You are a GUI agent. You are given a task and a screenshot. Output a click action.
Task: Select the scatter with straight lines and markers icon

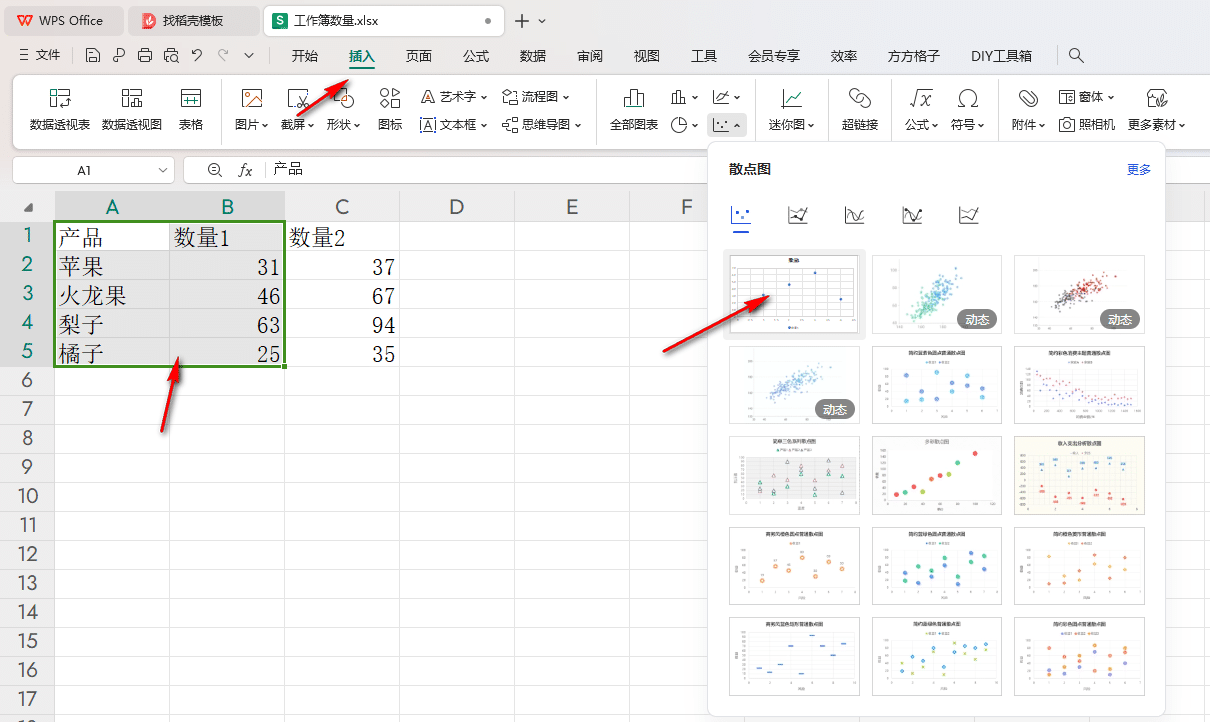pyautogui.click(x=798, y=215)
